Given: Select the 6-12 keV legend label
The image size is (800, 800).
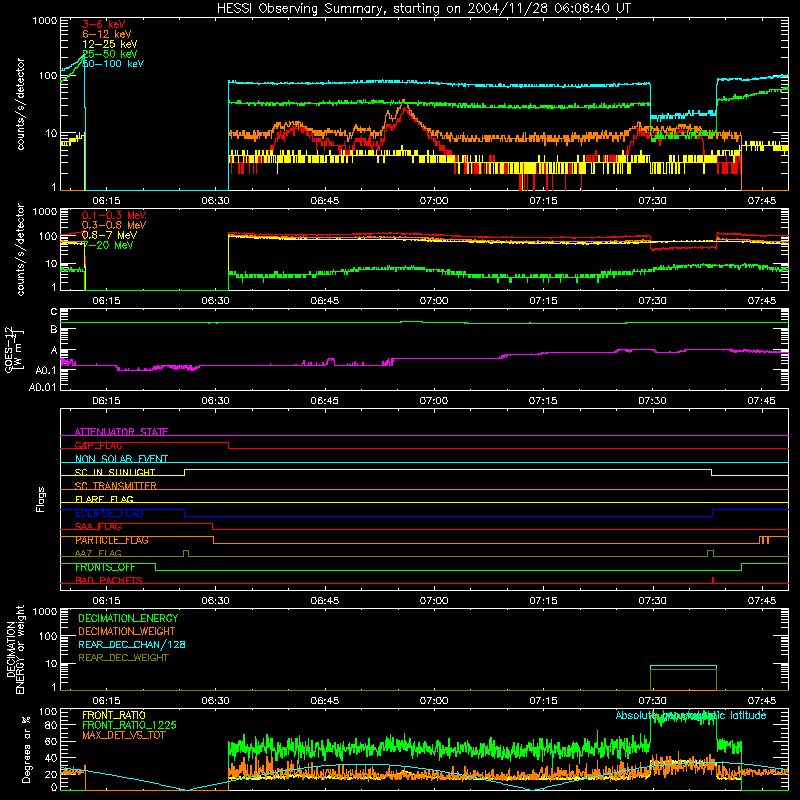Looking at the screenshot, I should pyautogui.click(x=107, y=34).
